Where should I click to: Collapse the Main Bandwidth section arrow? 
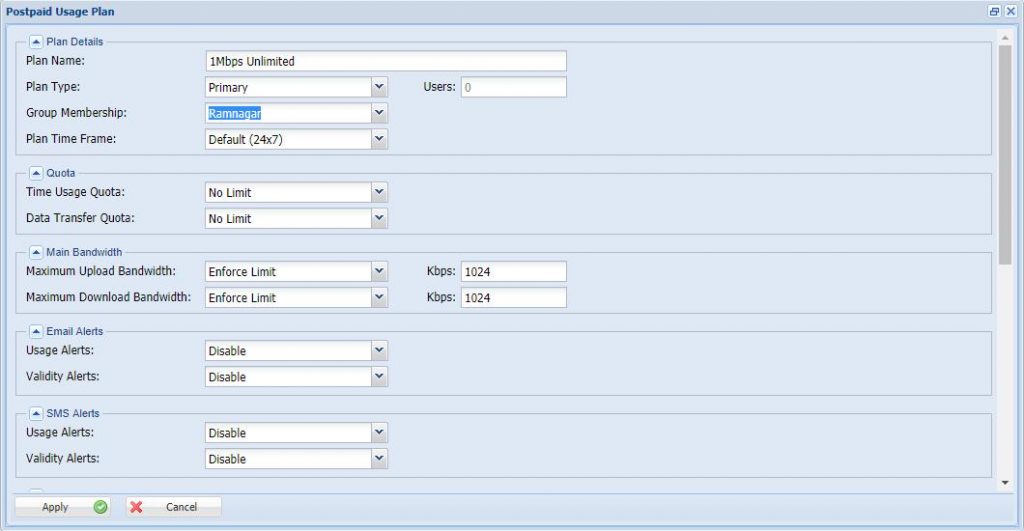point(36,252)
